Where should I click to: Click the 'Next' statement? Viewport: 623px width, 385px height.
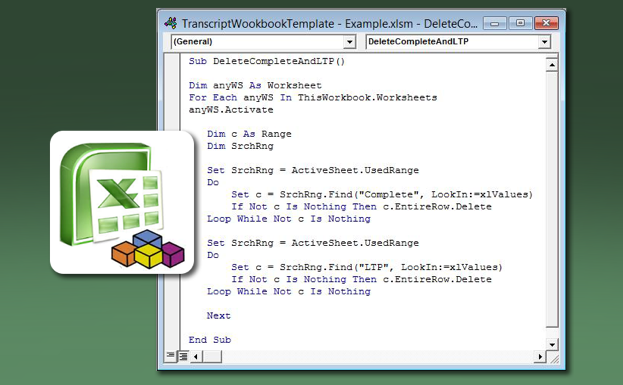219,315
